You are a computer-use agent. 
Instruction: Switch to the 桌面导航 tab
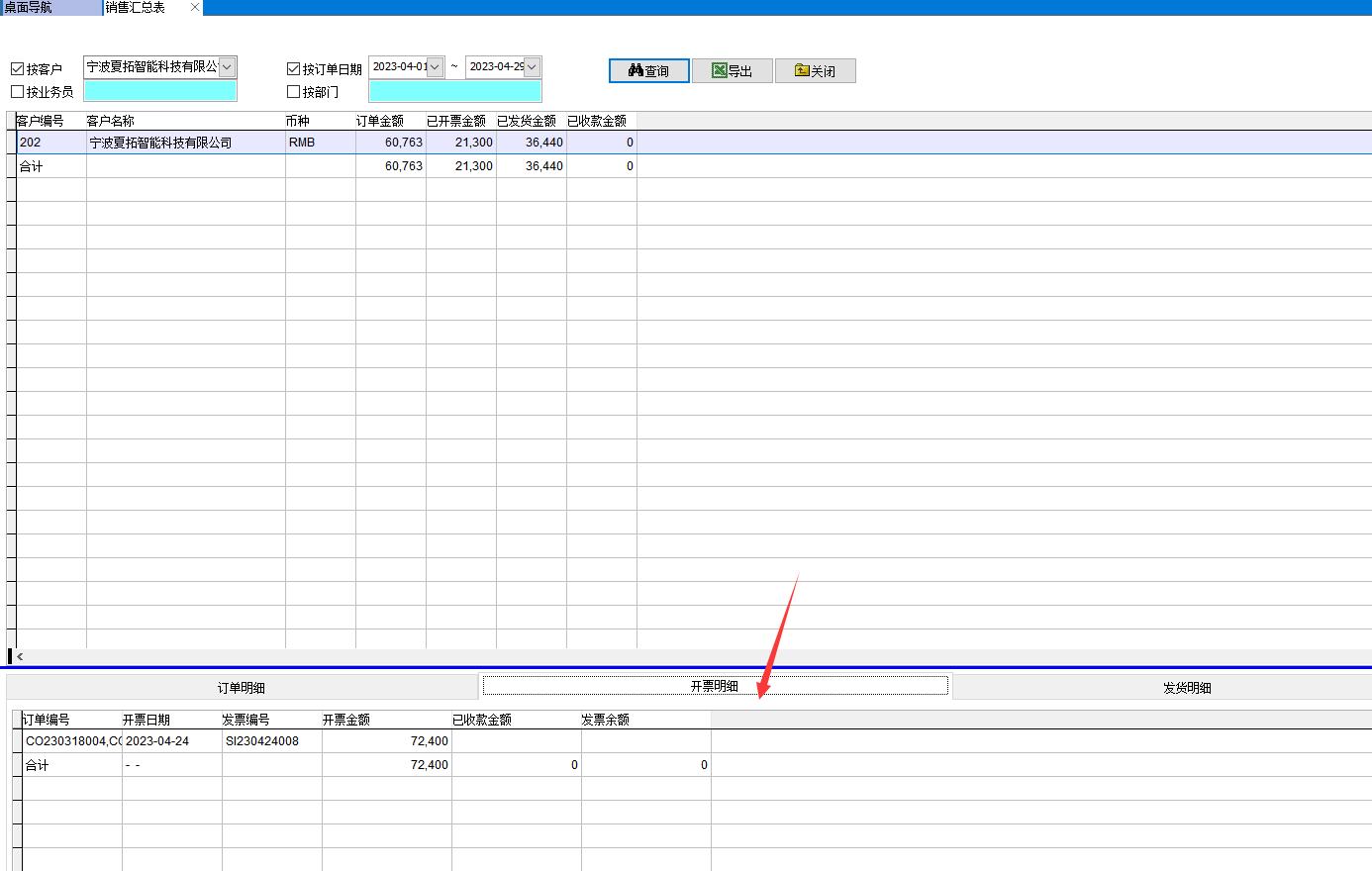point(49,7)
